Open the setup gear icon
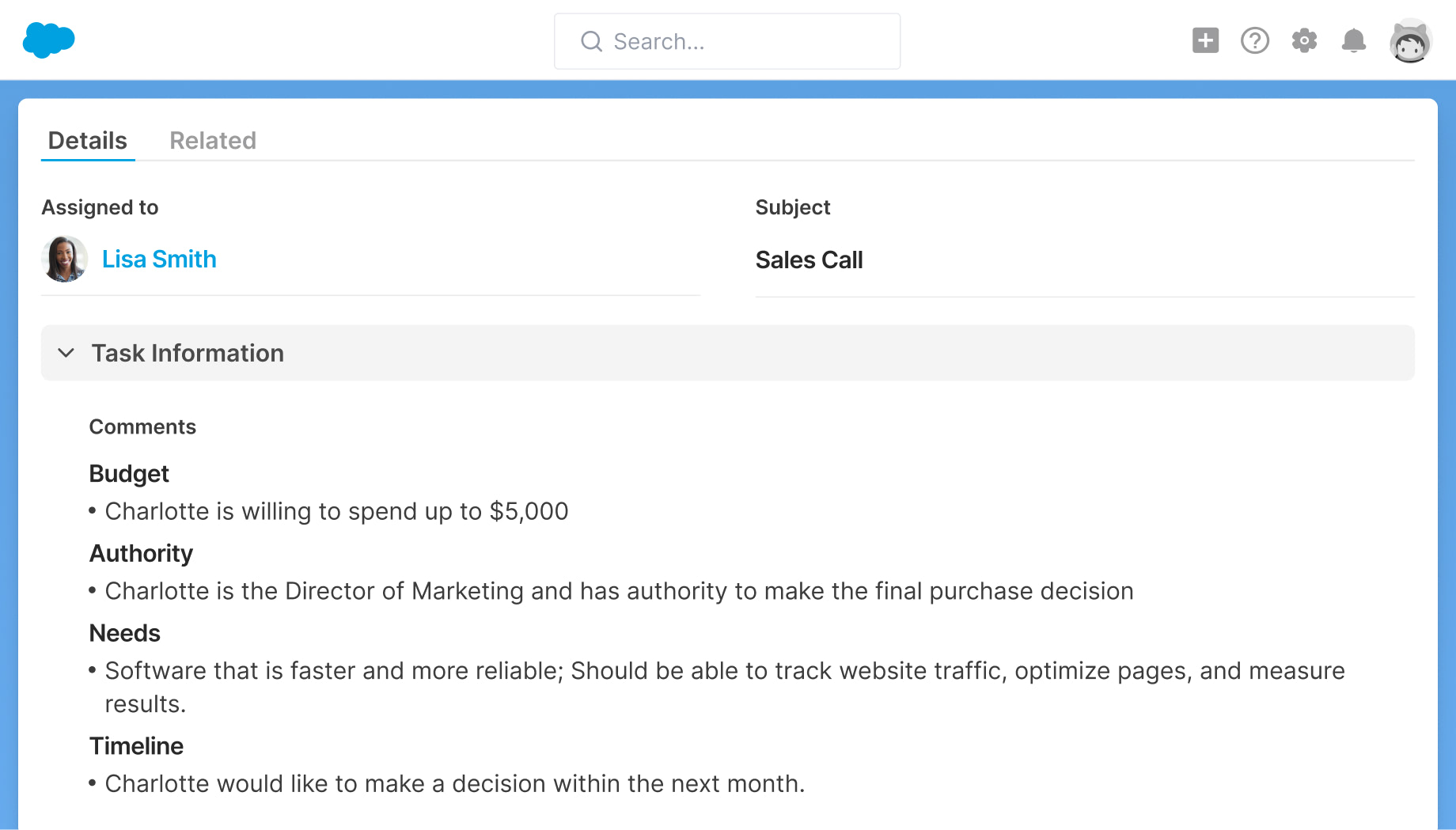This screenshot has width=1456, height=830. (x=1304, y=40)
